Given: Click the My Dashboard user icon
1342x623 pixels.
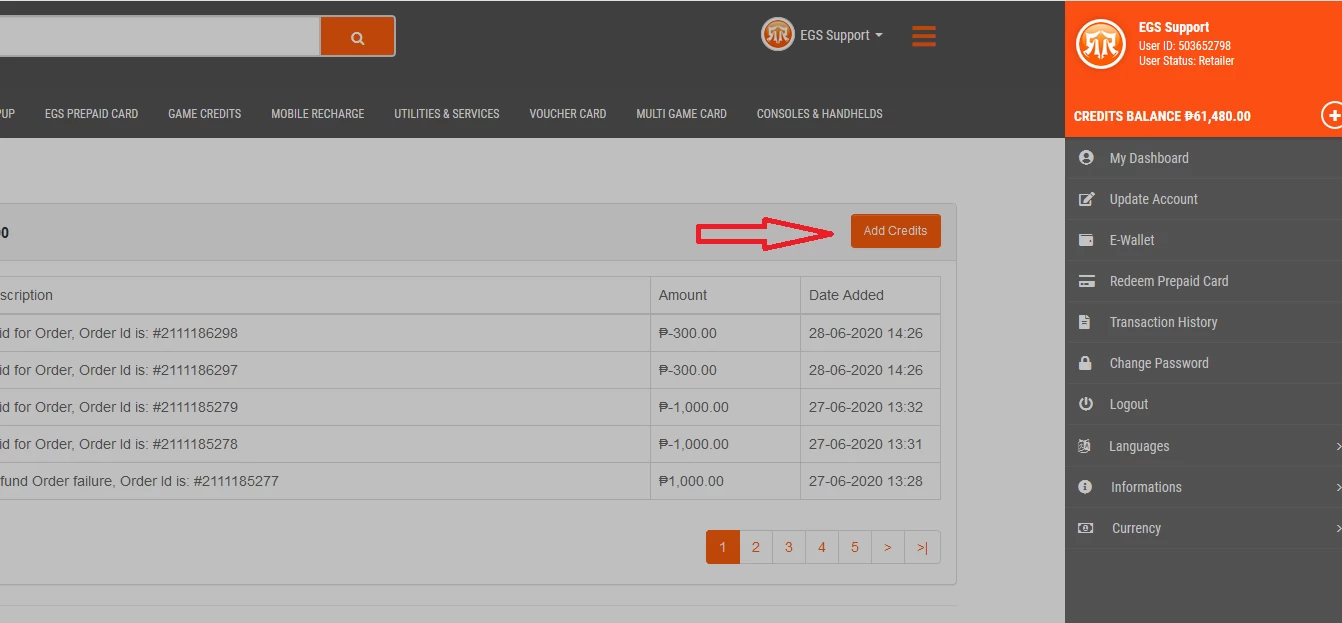Looking at the screenshot, I should [x=1086, y=158].
